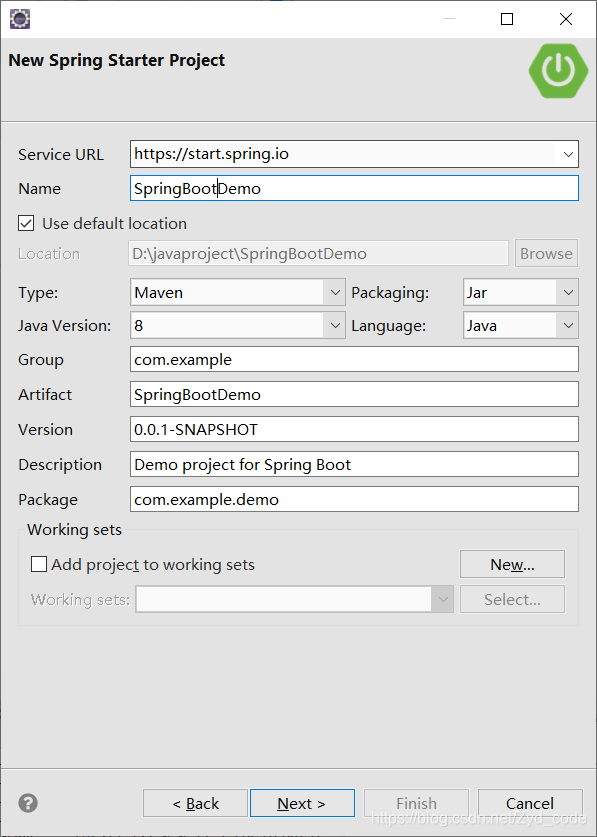597x837 pixels.
Task: Click the Eclipse window icon in title bar
Action: point(20,19)
